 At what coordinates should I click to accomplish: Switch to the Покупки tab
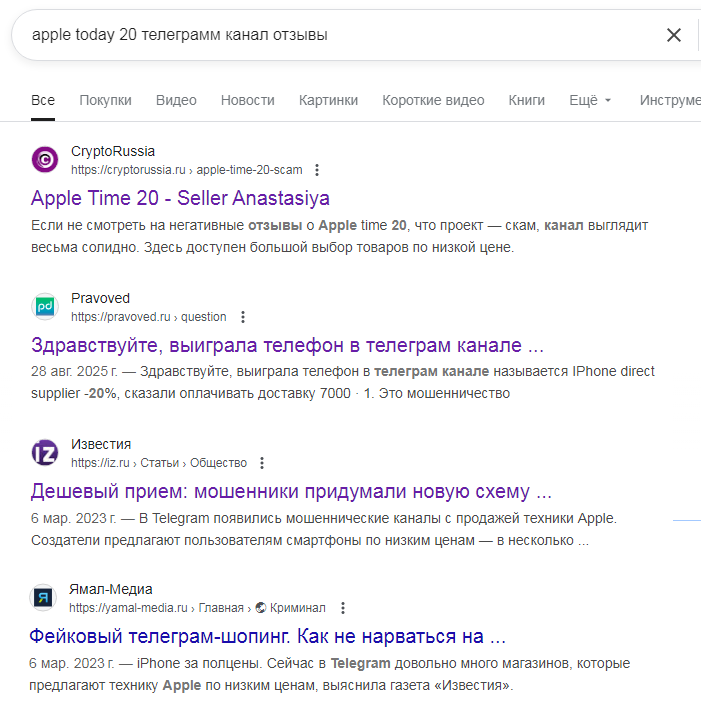(105, 100)
